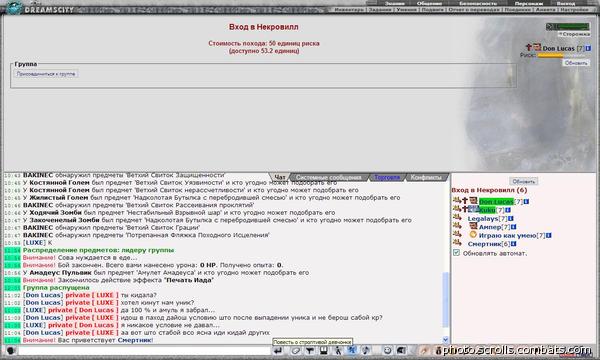Open private message arrow next to Играю как умею

coord(457,235)
